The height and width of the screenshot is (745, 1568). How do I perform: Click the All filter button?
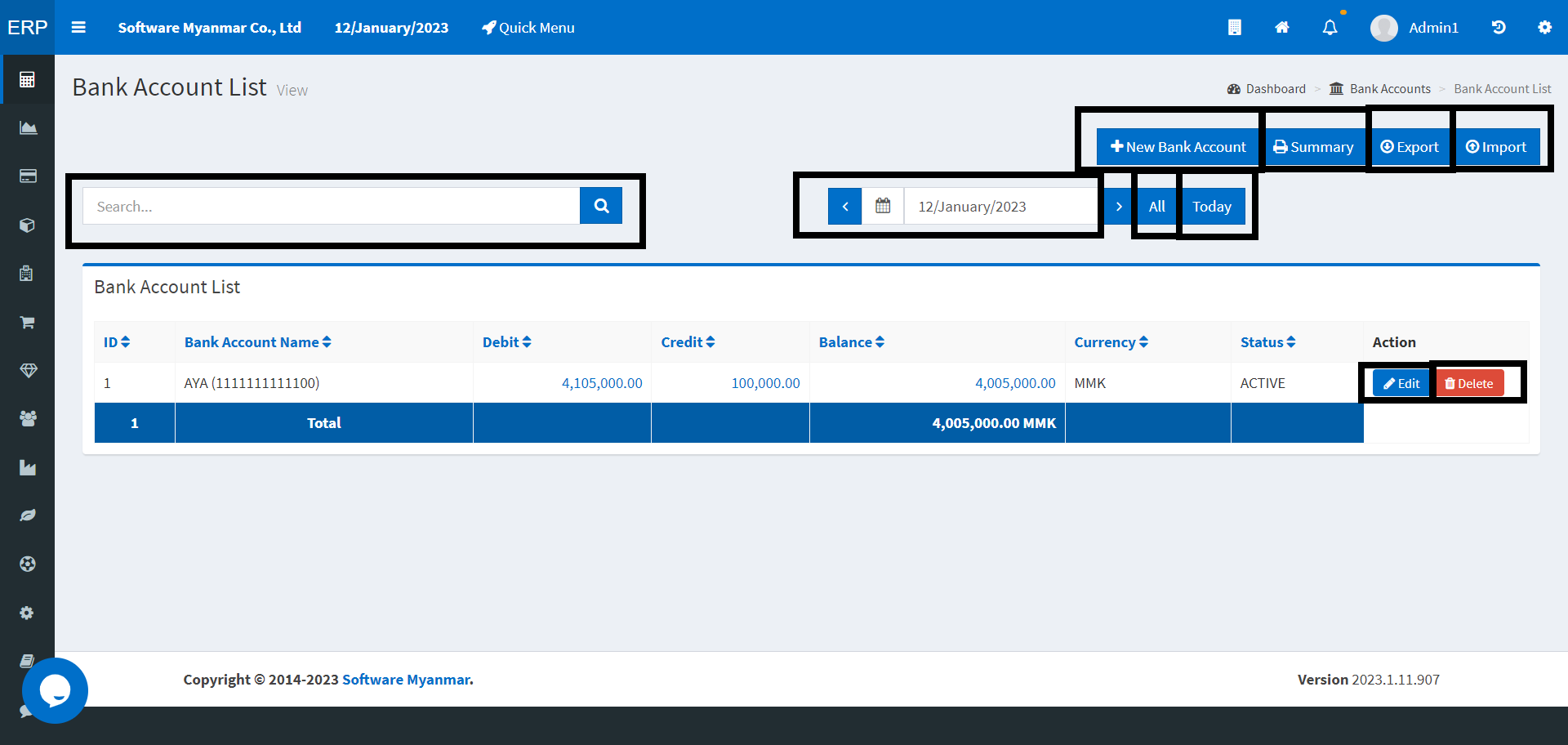[x=1157, y=206]
